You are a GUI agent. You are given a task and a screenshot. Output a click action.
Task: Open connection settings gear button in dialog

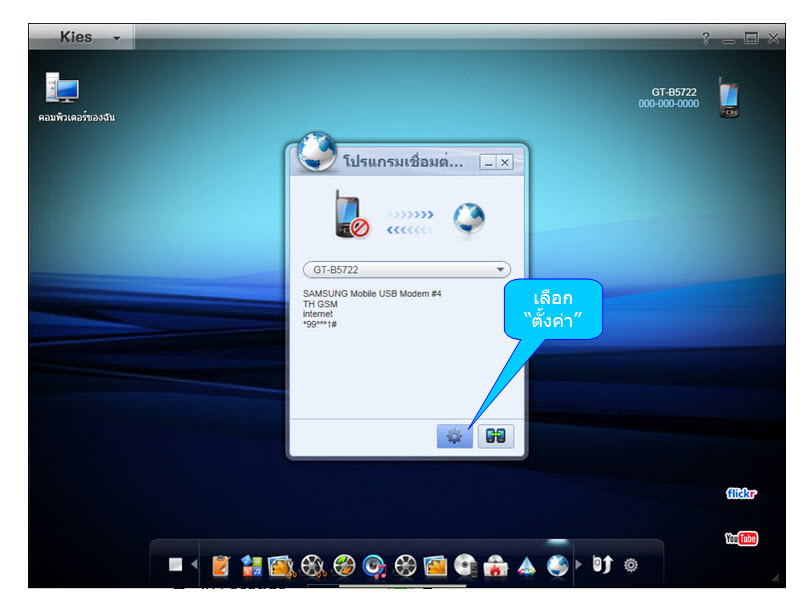pos(455,436)
